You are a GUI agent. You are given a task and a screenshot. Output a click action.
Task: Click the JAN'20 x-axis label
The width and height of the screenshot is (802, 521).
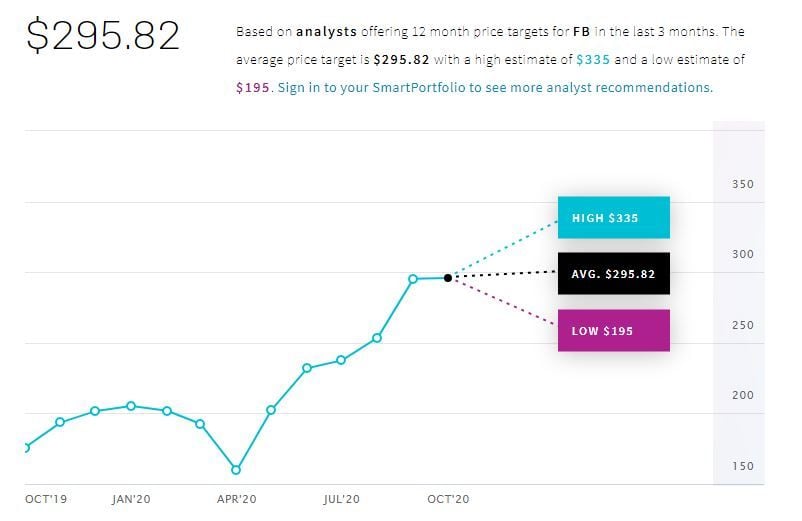point(131,498)
